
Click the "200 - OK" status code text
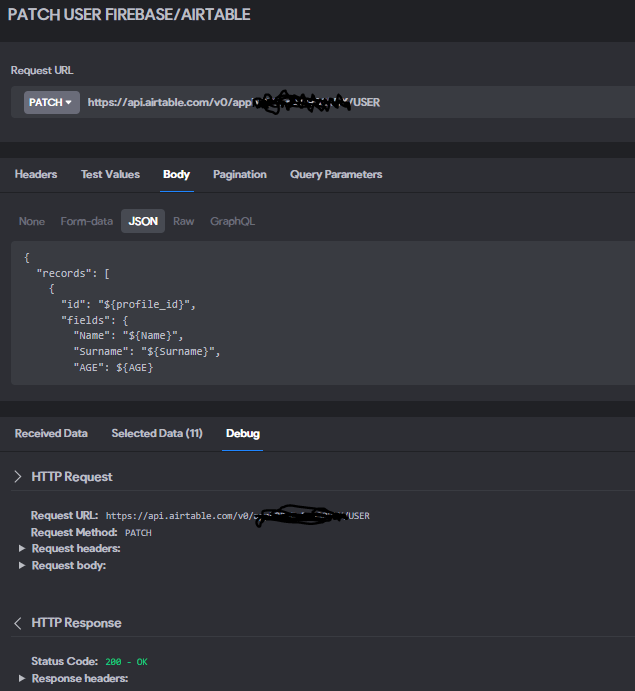[126, 661]
